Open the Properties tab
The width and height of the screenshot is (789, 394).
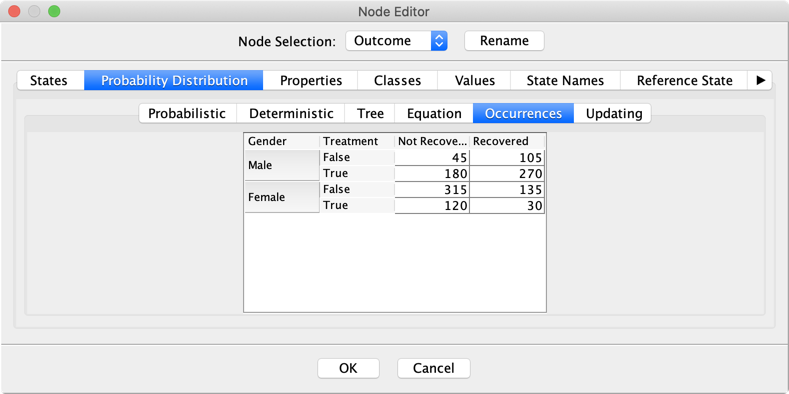pyautogui.click(x=311, y=81)
